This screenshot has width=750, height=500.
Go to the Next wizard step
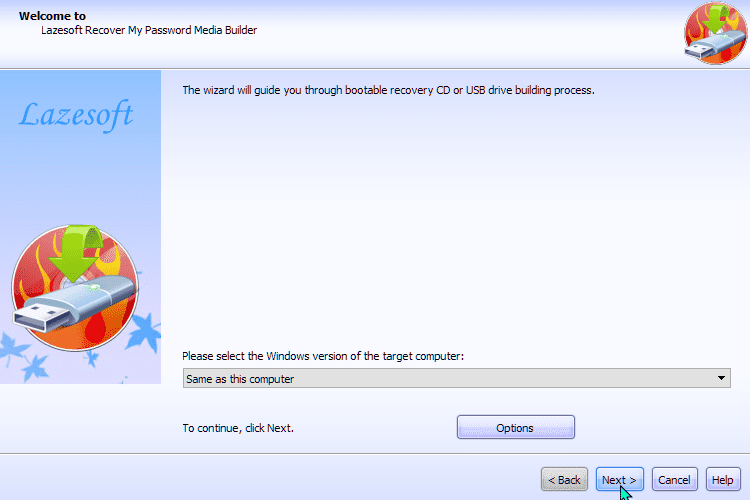click(619, 479)
